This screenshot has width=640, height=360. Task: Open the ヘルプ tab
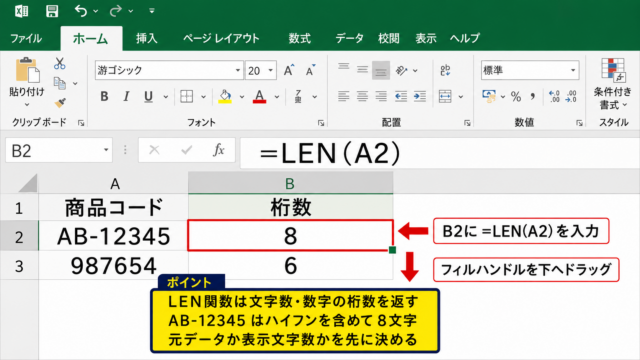coord(464,39)
